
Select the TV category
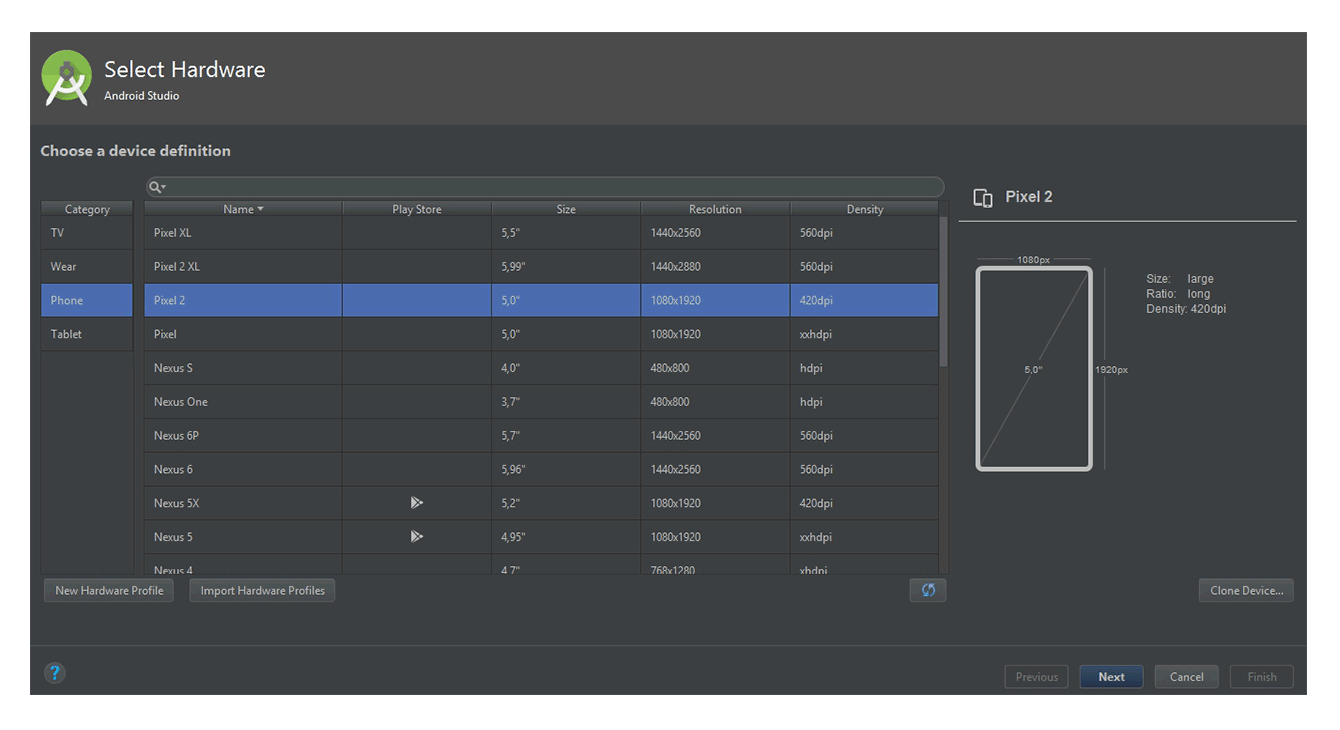pos(87,233)
